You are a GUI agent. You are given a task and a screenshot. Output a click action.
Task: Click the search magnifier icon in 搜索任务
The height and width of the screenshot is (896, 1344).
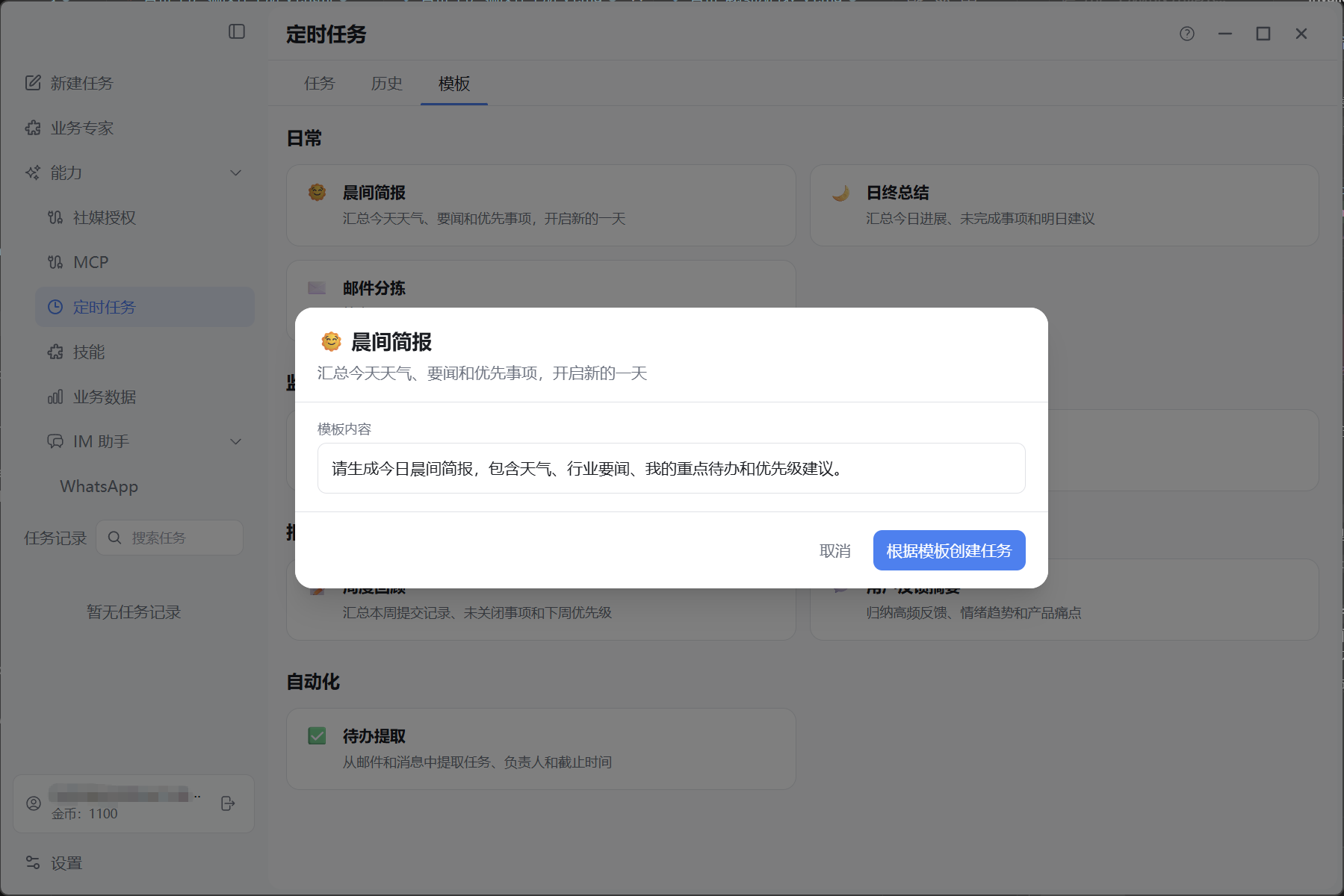114,538
